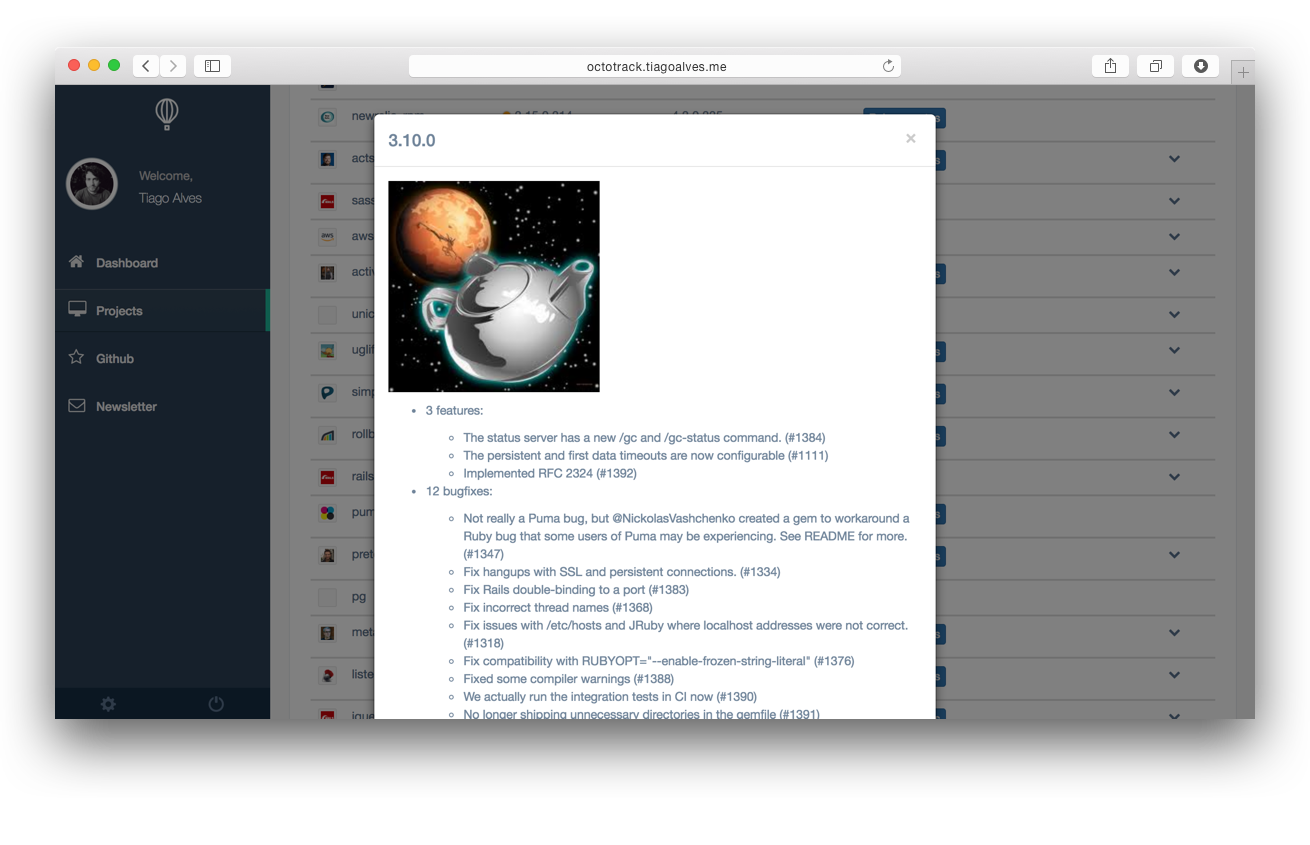Open the Newsletter sidebar item
1310x845 pixels.
162,406
